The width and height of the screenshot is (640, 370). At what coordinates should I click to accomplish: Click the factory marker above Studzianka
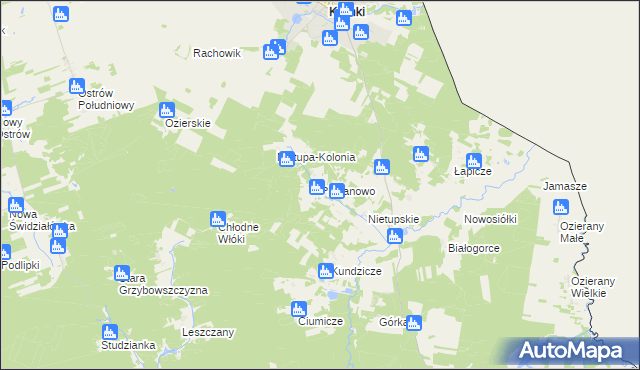(x=110, y=332)
